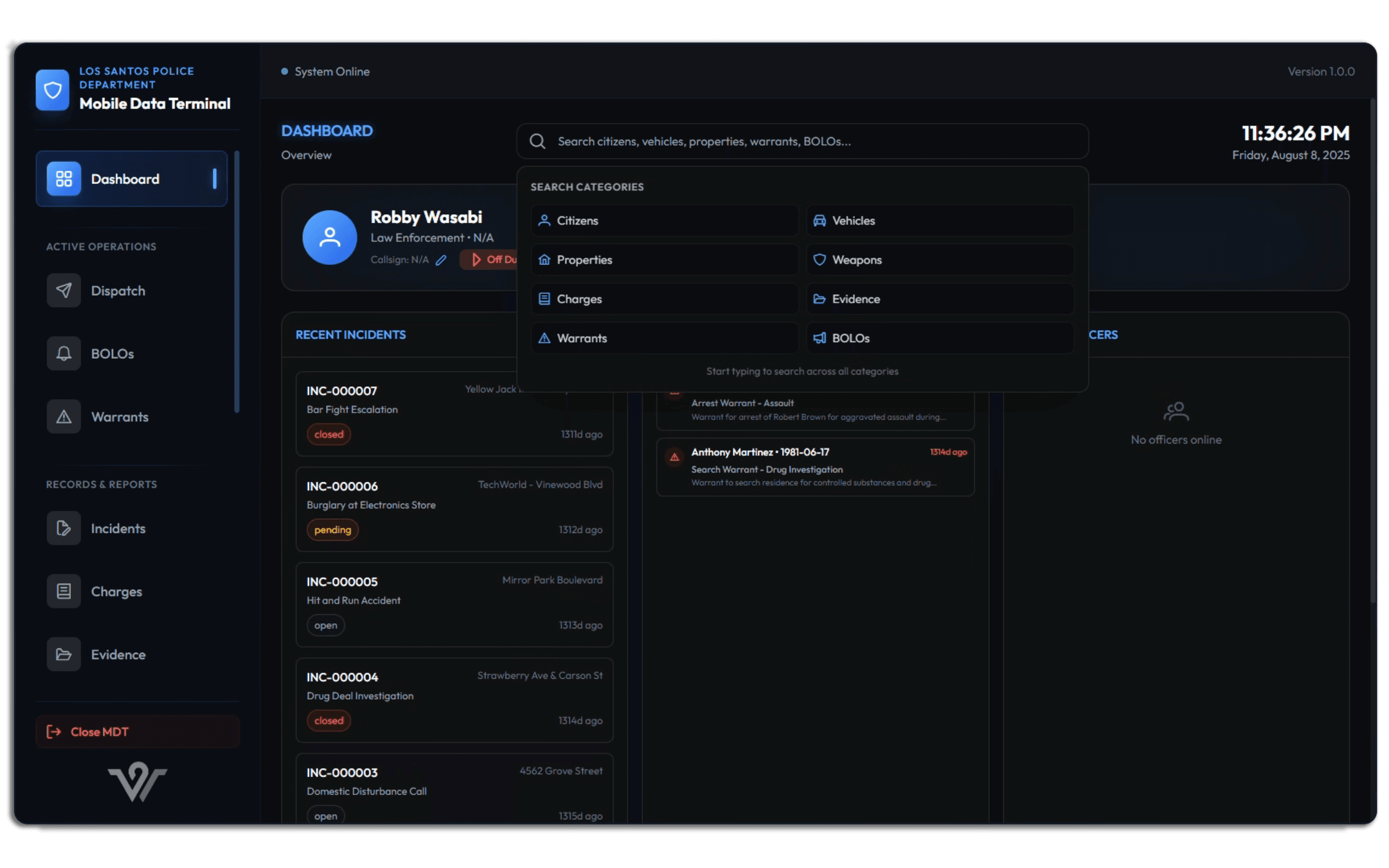This screenshot has width=1389, height=868.
Task: Edit callsign with the pencil icon
Action: [441, 260]
